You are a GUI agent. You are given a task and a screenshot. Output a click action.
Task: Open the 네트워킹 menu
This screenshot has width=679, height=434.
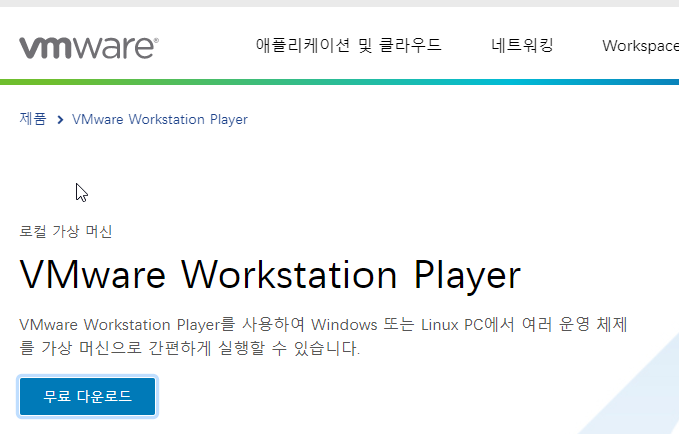pos(522,45)
